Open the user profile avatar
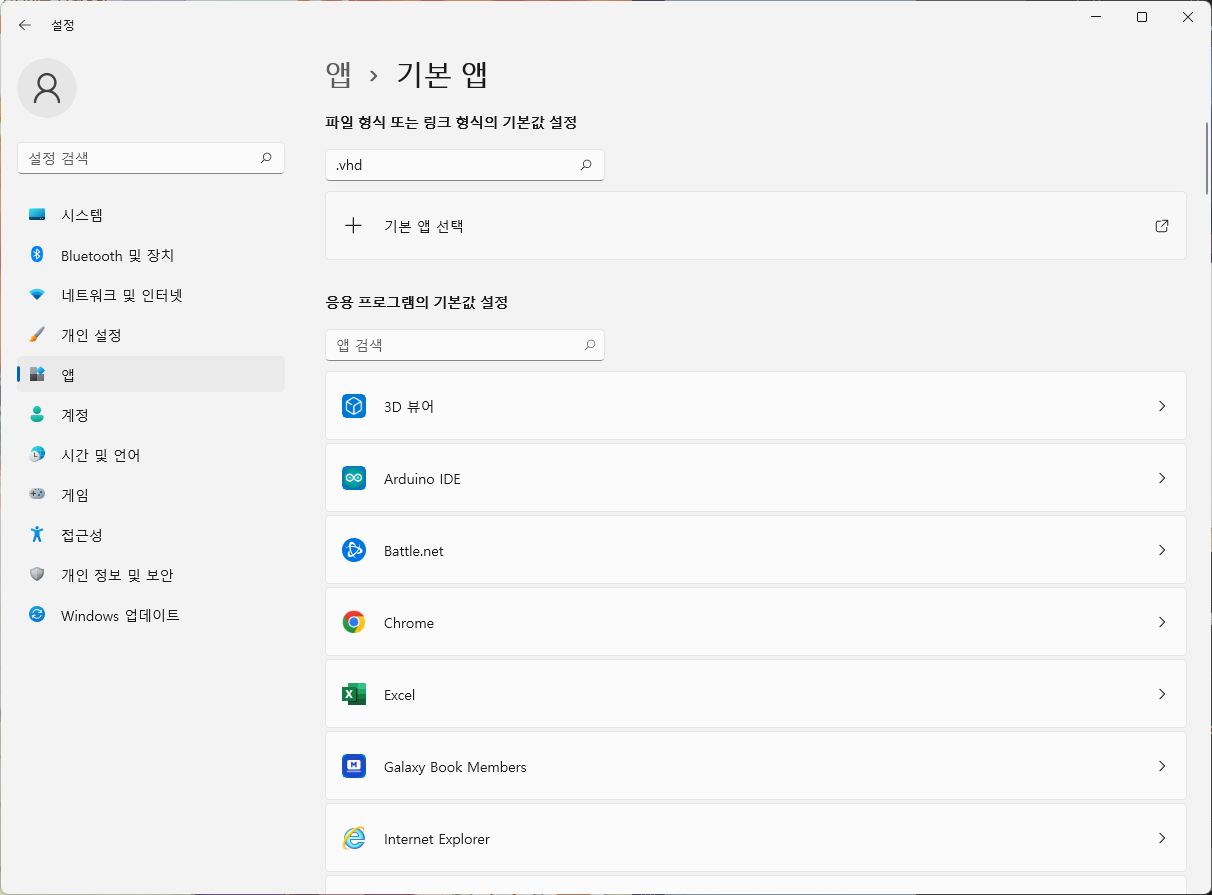The height and width of the screenshot is (895, 1212). coord(47,88)
